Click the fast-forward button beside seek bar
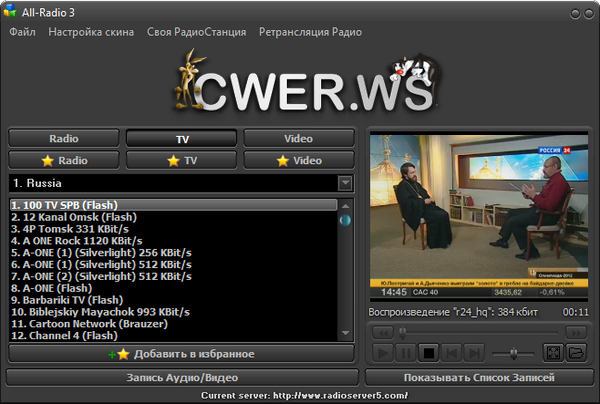 pyautogui.click(x=576, y=332)
